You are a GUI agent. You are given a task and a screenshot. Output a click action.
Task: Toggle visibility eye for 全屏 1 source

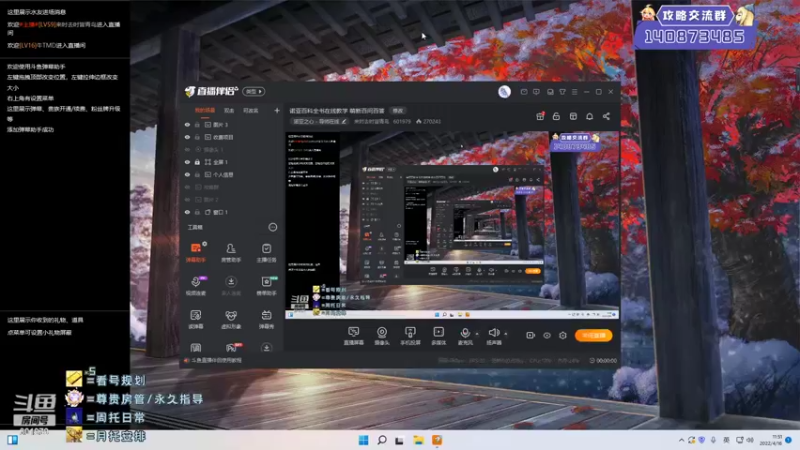pos(187,162)
